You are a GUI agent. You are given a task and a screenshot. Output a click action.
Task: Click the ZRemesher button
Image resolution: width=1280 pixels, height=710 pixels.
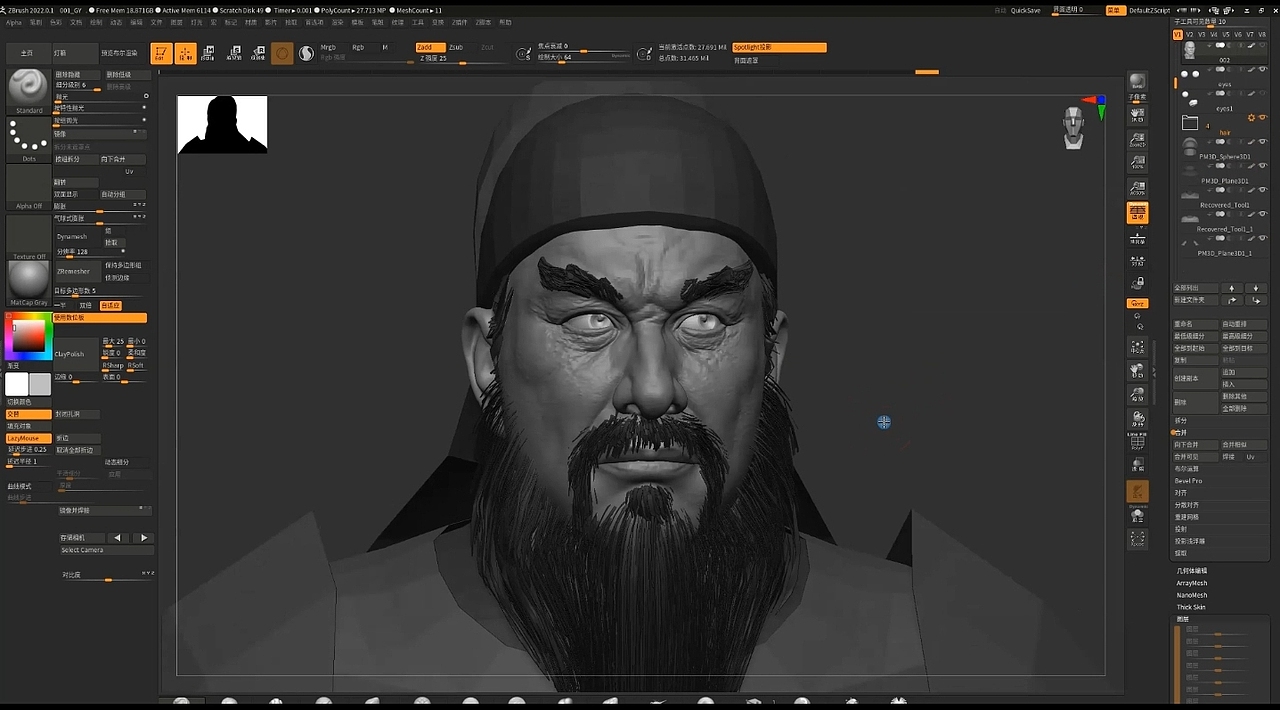pyautogui.click(x=73, y=271)
